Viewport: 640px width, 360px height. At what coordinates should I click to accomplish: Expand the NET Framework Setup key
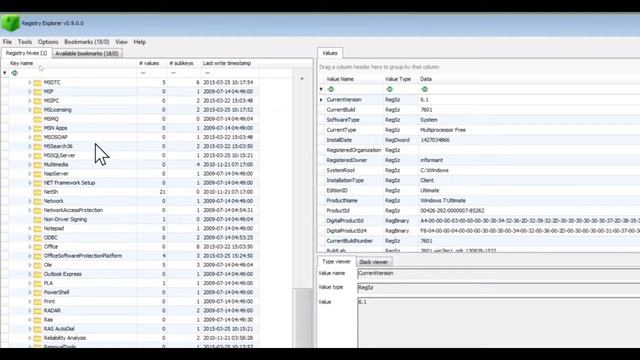[30, 183]
